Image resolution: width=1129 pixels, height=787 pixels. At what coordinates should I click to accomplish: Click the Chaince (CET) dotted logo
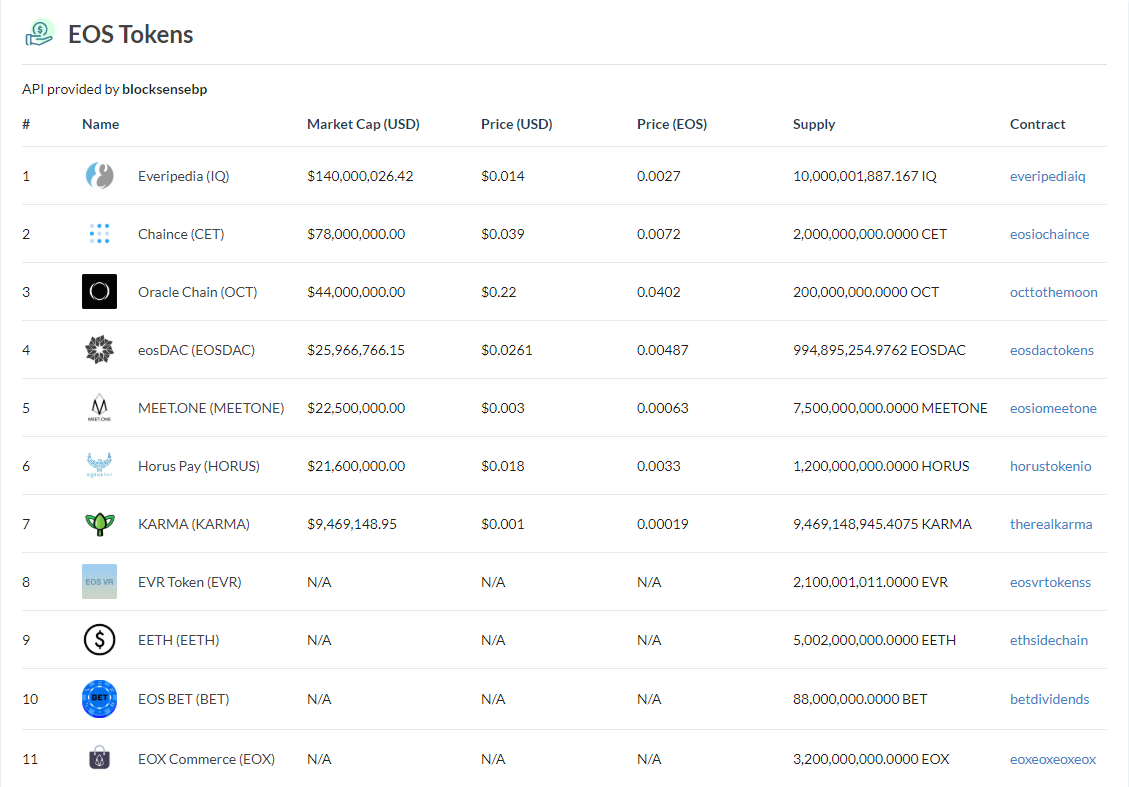[99, 233]
